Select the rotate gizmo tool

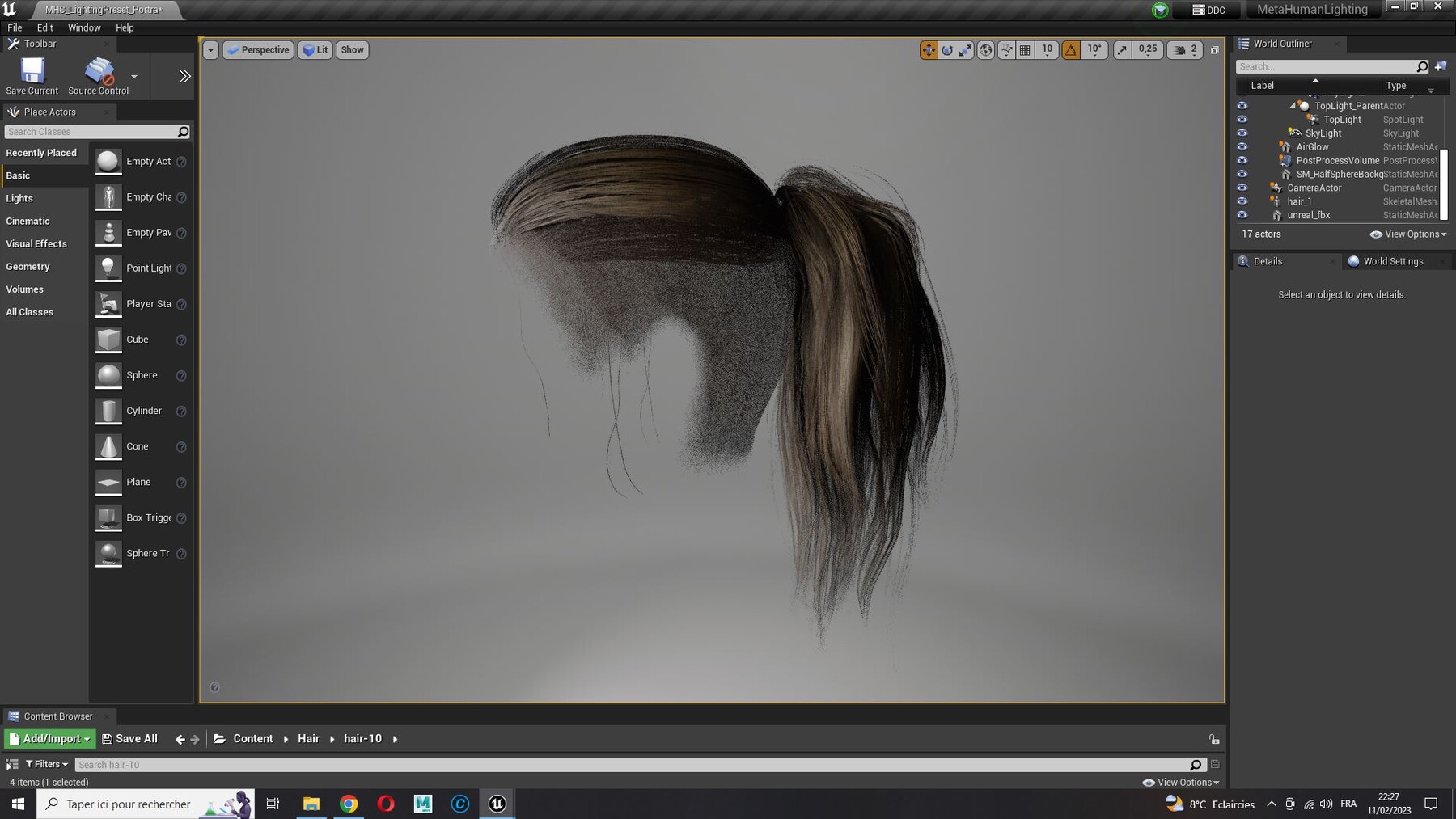947,50
